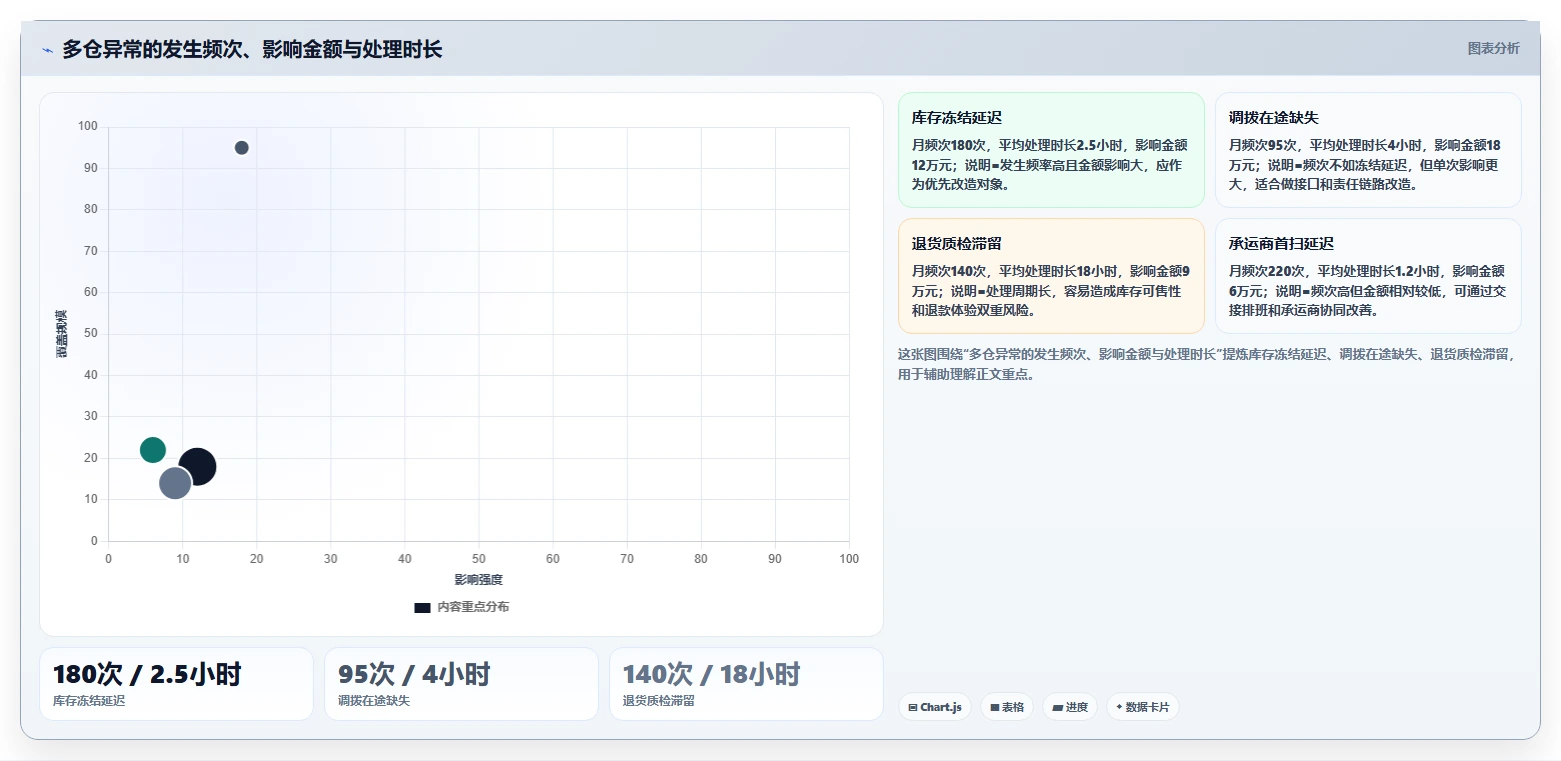Click the main heading 多仓异常的发生频次
Image resolution: width=1561 pixels, height=761 pixels.
252,49
